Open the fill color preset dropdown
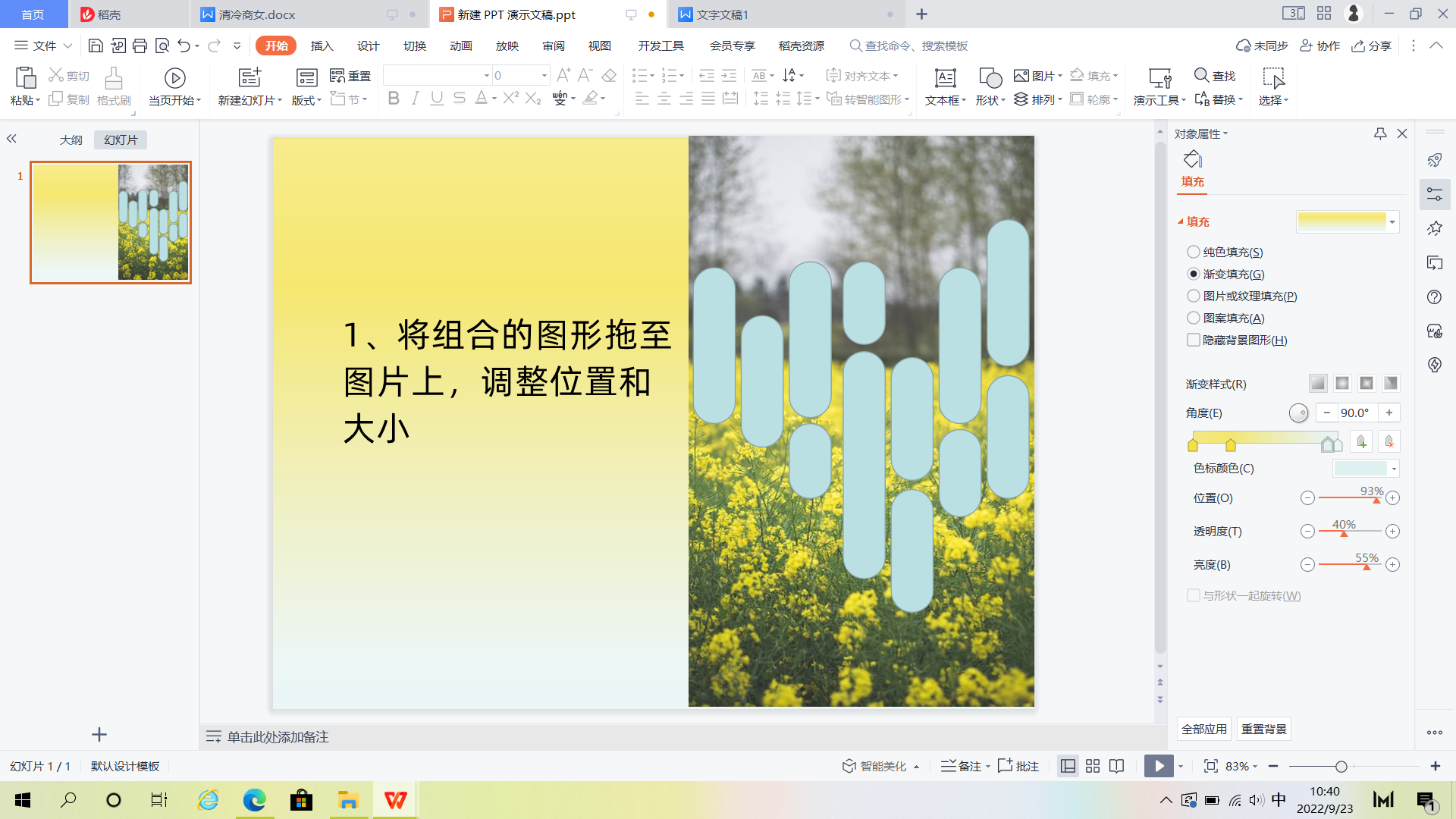The image size is (1456, 819). (1392, 222)
